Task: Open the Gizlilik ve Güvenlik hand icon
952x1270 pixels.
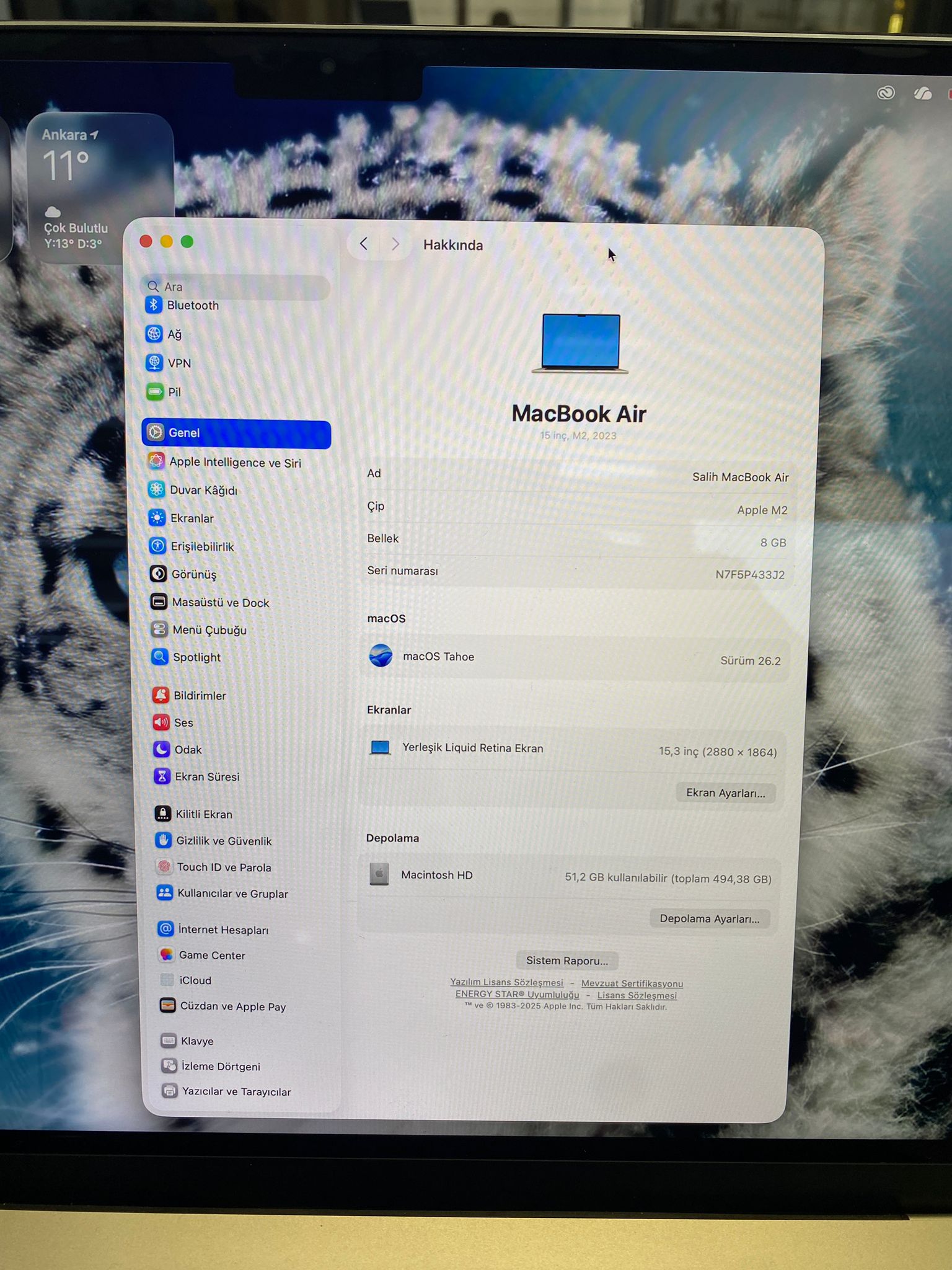Action: (x=164, y=840)
